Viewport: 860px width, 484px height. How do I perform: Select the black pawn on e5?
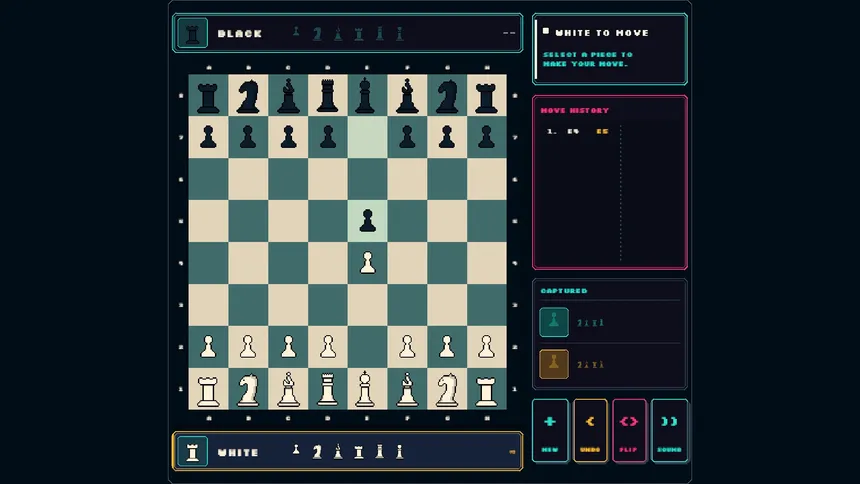tap(367, 221)
